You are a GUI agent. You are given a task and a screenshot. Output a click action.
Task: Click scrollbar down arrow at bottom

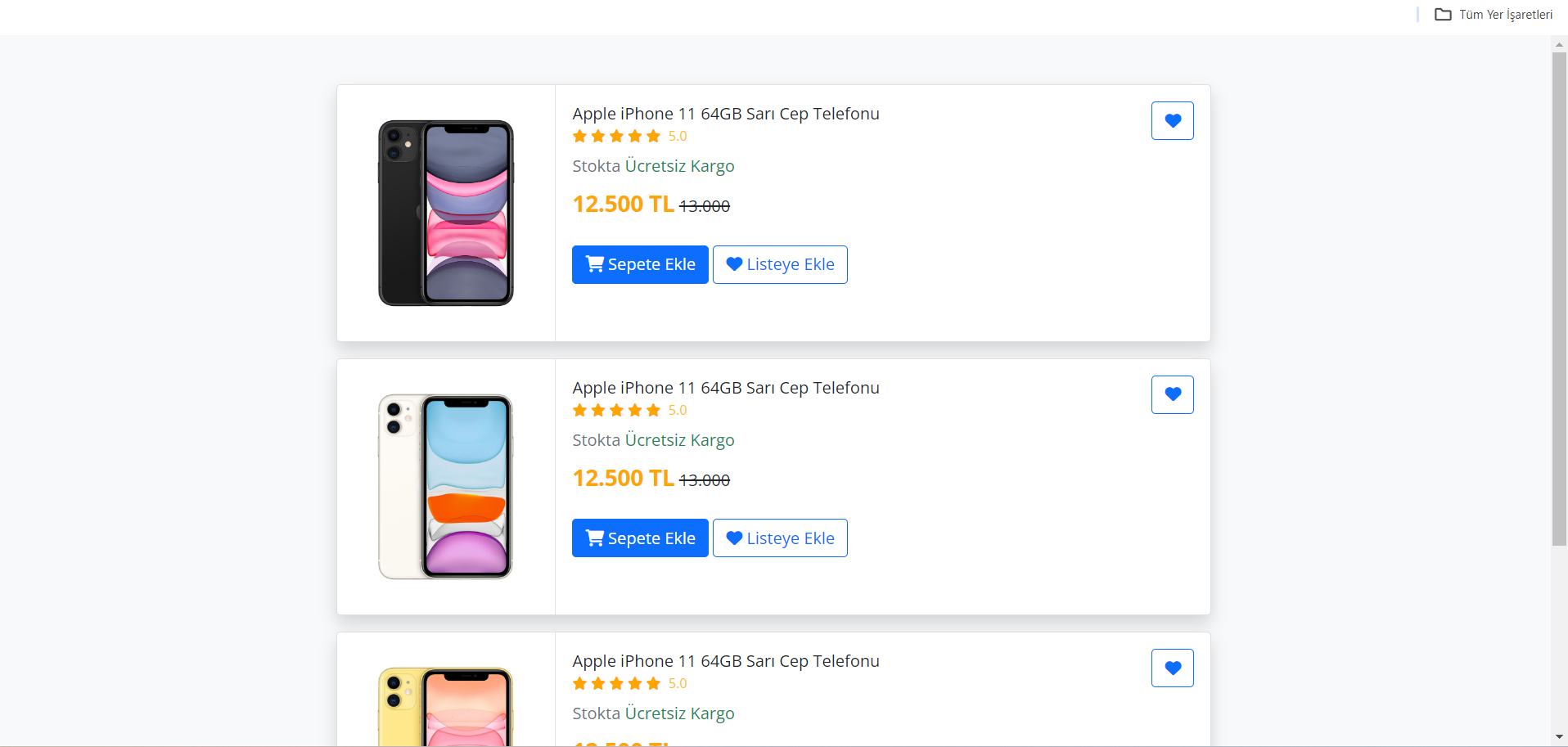tap(1559, 737)
